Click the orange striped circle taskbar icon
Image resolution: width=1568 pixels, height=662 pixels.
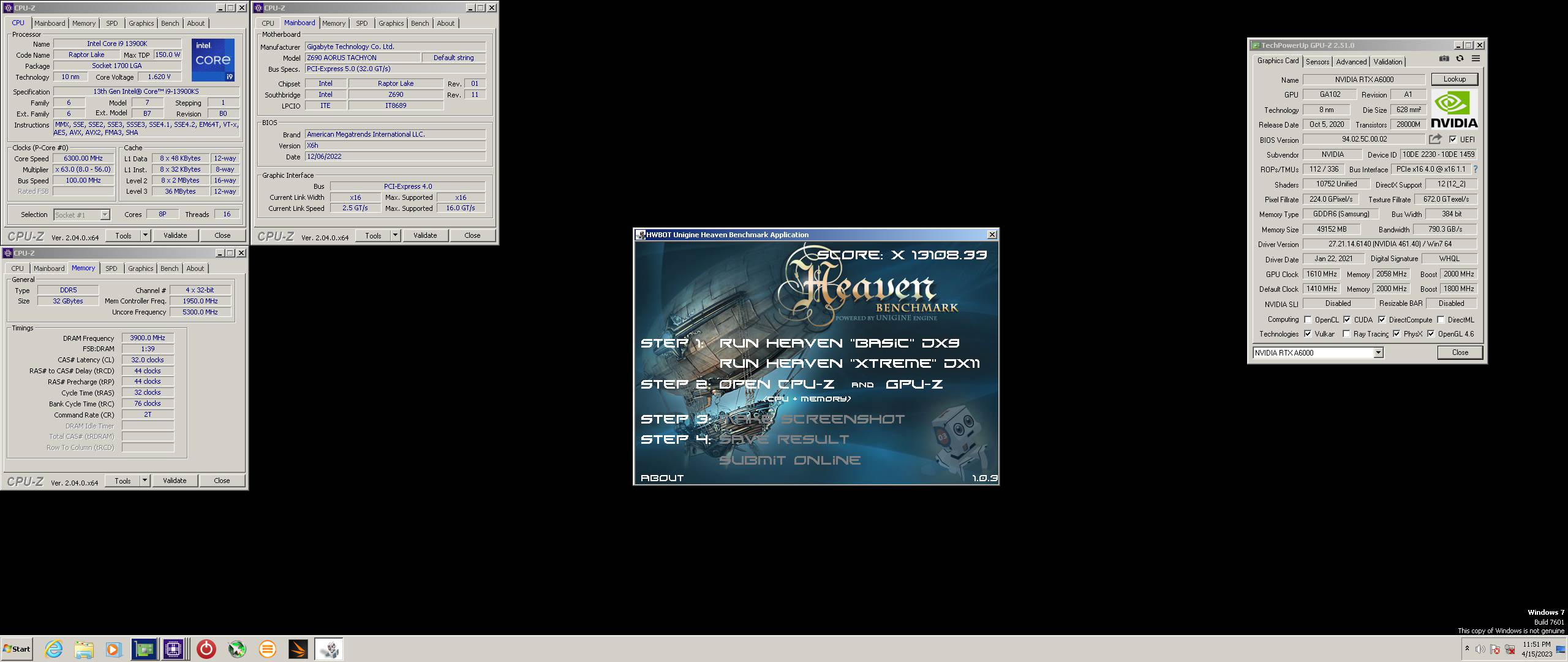pyautogui.click(x=267, y=649)
